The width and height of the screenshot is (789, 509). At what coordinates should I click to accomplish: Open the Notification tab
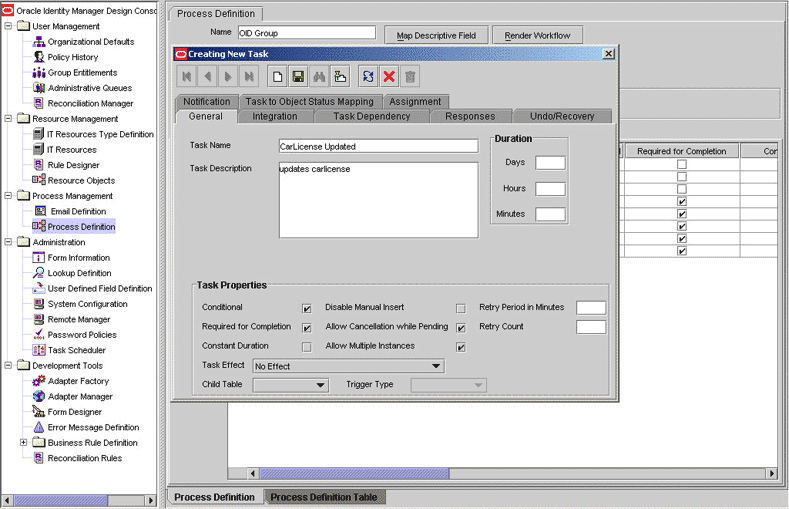[206, 102]
